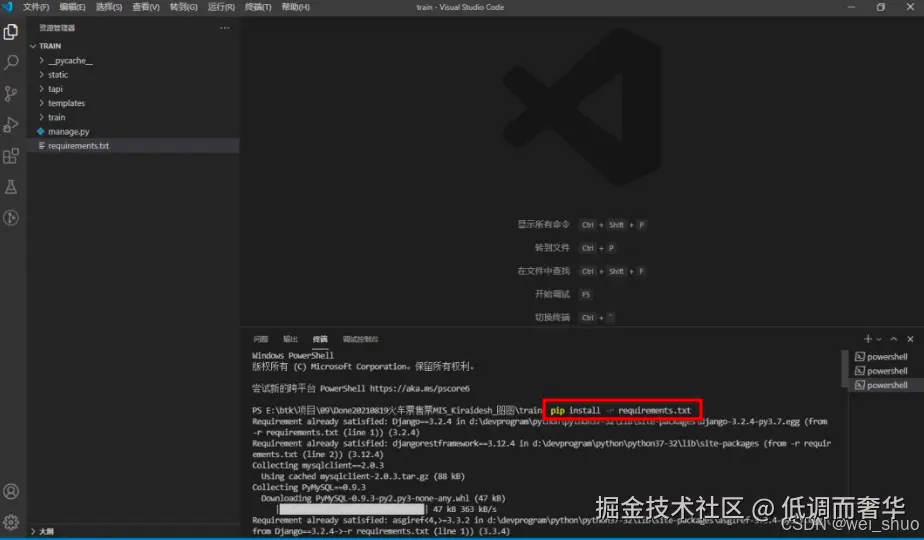Open the Git graph activity icon
The width and height of the screenshot is (924, 540).
coord(11,218)
